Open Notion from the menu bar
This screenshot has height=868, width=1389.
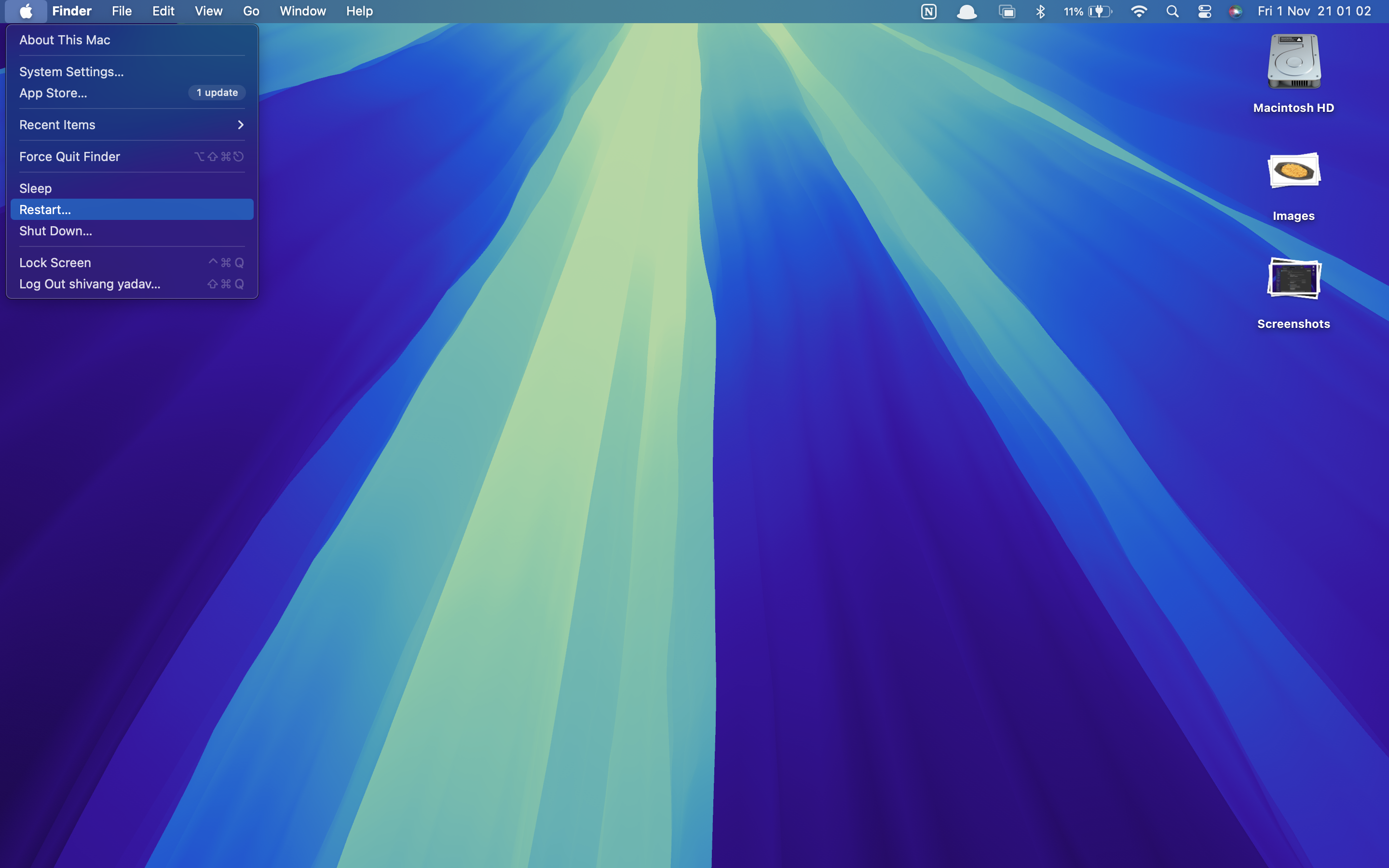tap(928, 11)
